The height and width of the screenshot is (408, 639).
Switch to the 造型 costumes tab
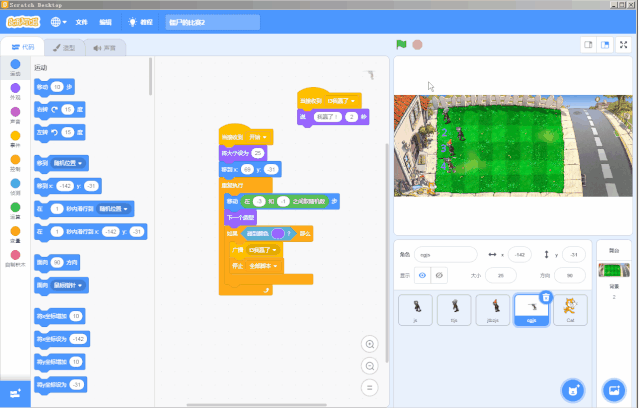pos(64,48)
